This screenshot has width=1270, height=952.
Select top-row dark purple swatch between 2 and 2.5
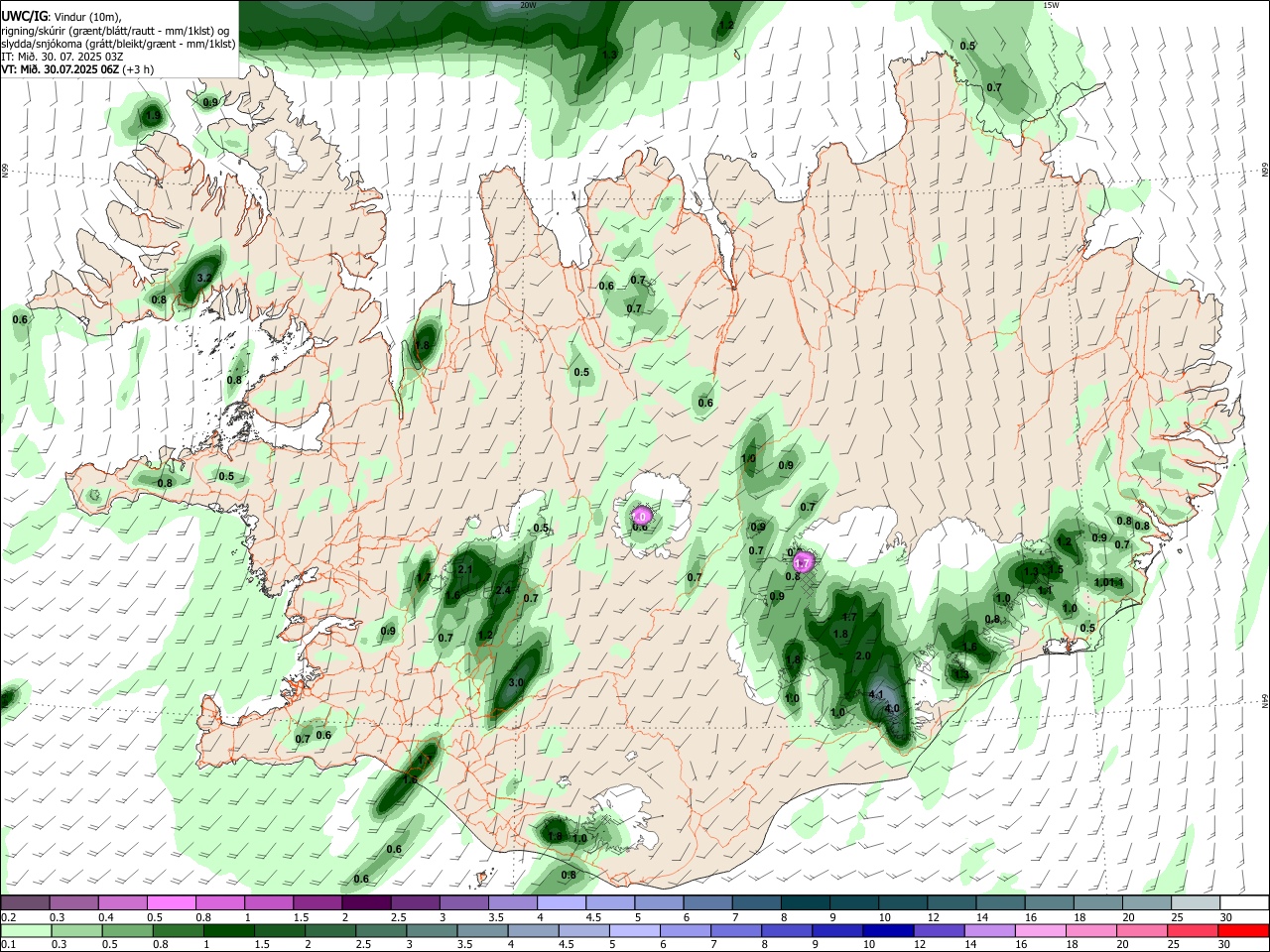coord(366,903)
